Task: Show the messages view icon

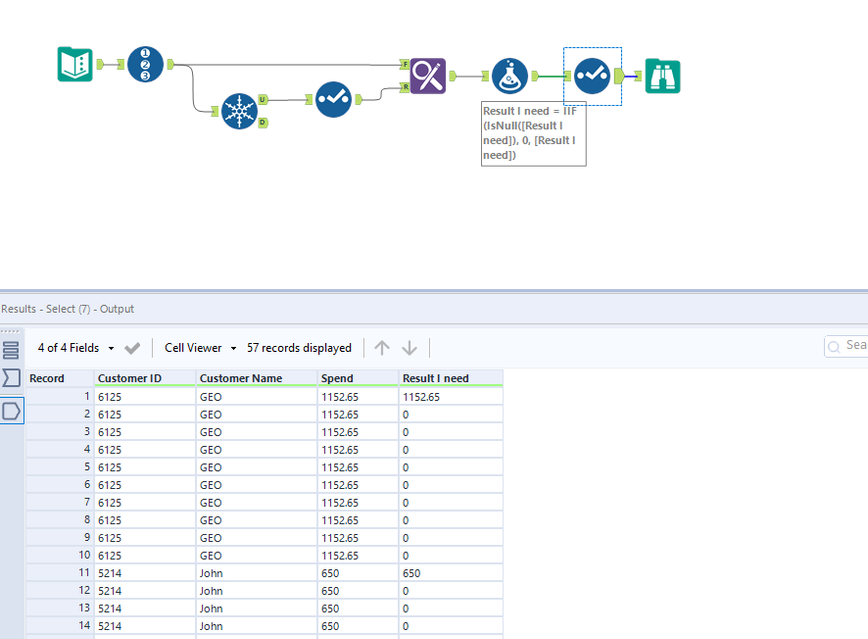Action: tap(11, 350)
